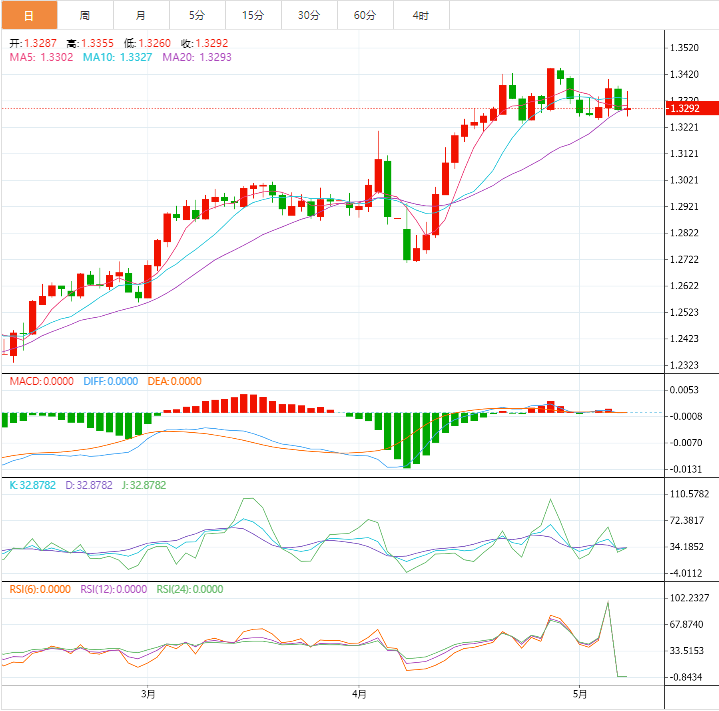
Task: Open the 15分 timeframe tab
Action: point(253,15)
